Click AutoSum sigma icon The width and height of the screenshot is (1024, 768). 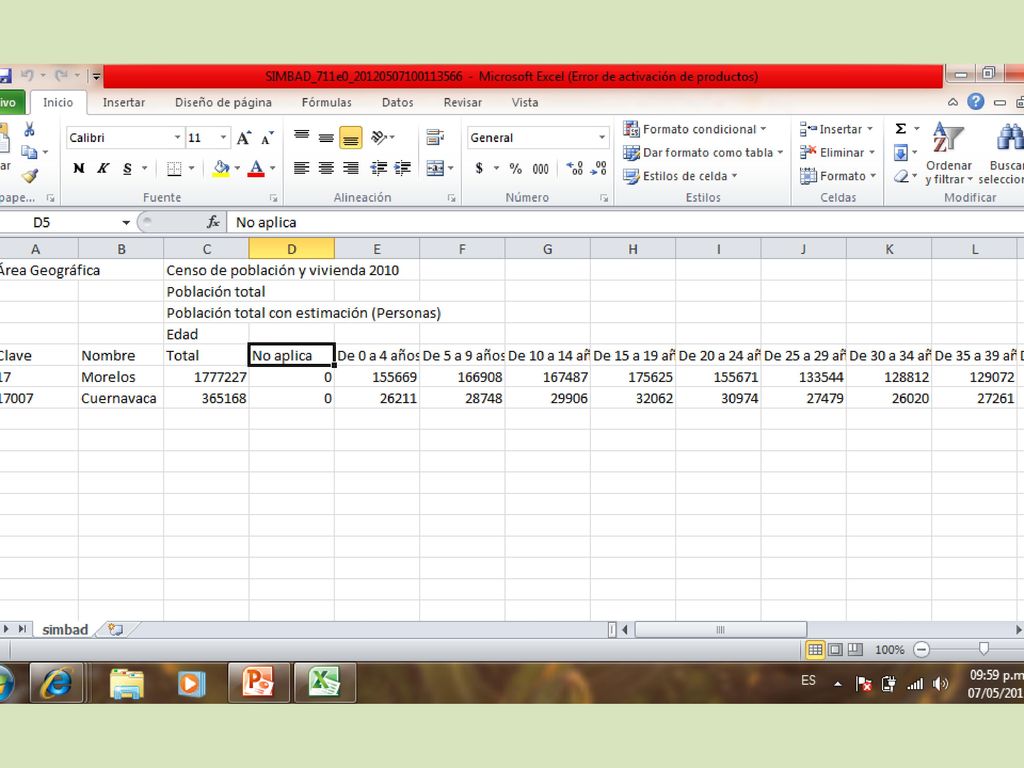click(x=901, y=129)
